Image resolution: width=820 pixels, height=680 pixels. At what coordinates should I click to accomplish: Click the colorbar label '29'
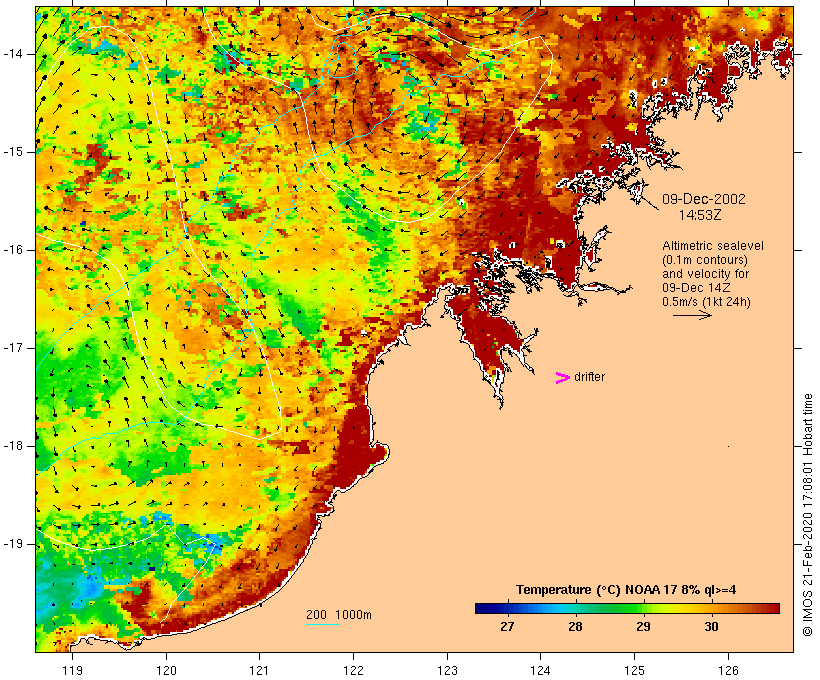click(643, 627)
